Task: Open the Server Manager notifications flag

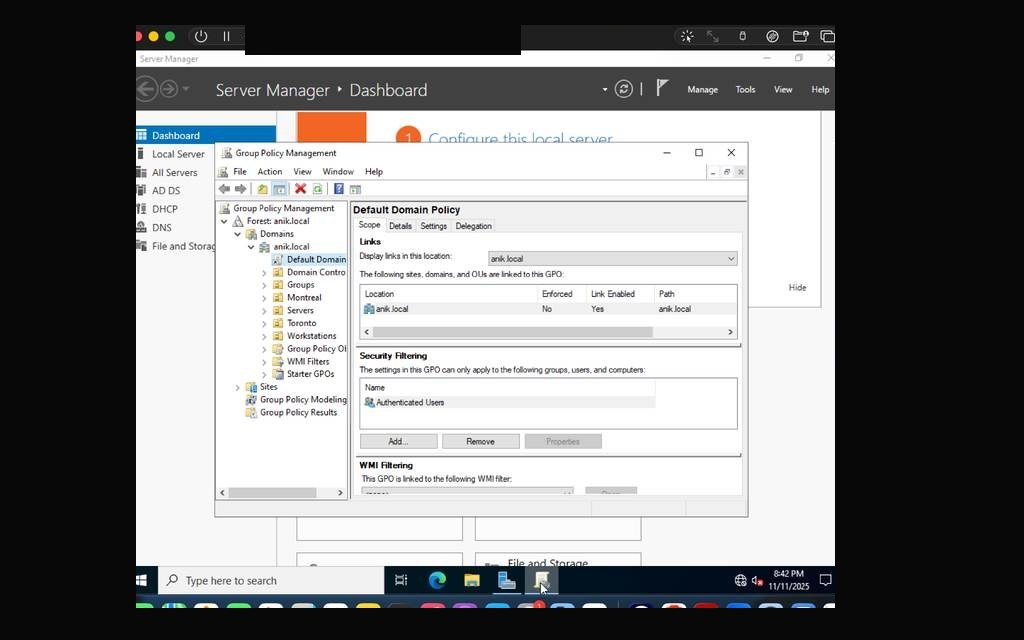Action: (x=662, y=88)
